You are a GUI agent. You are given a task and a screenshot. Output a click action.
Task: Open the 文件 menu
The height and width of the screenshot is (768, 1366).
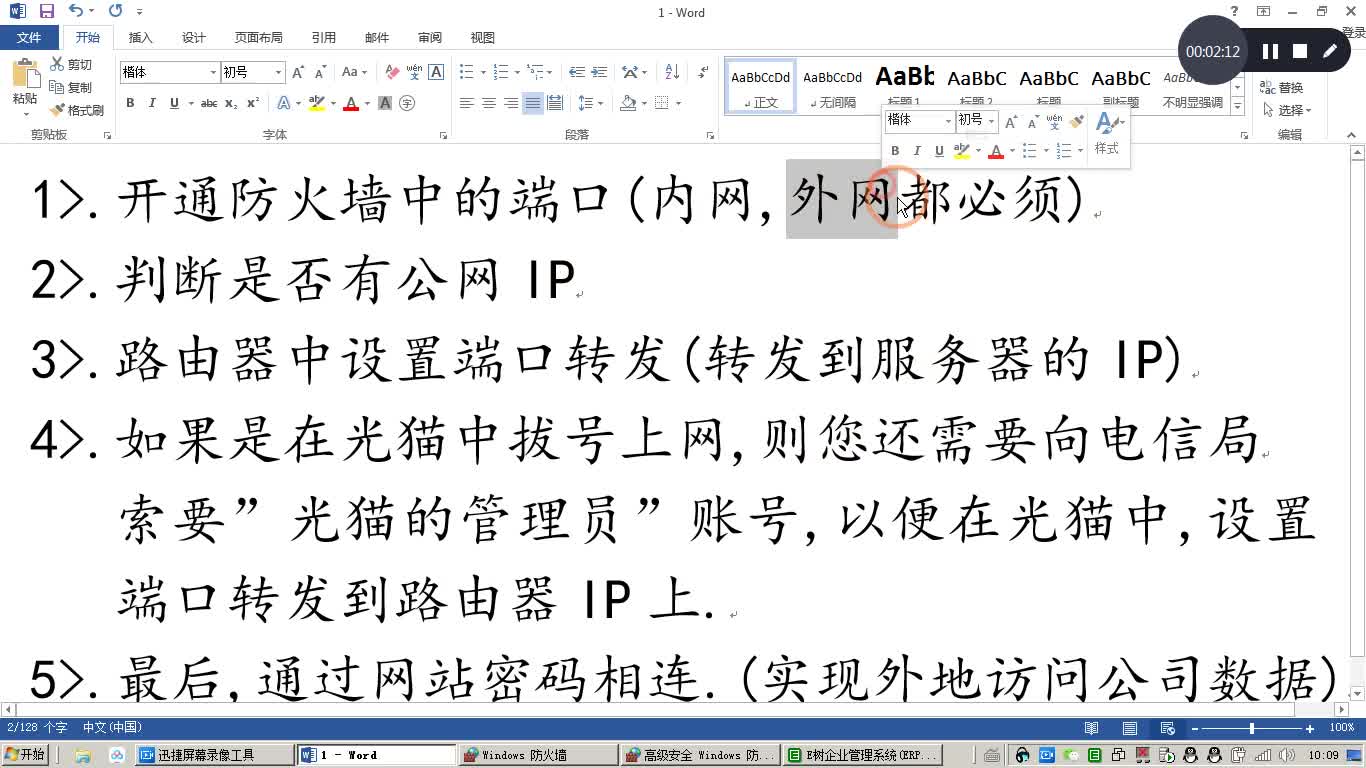pos(29,37)
